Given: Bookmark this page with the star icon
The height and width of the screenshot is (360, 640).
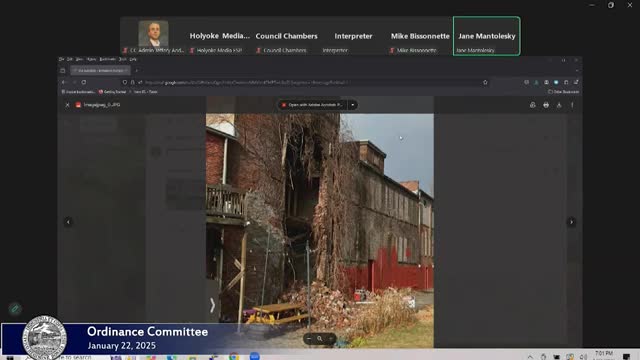Looking at the screenshot, I should point(485,82).
